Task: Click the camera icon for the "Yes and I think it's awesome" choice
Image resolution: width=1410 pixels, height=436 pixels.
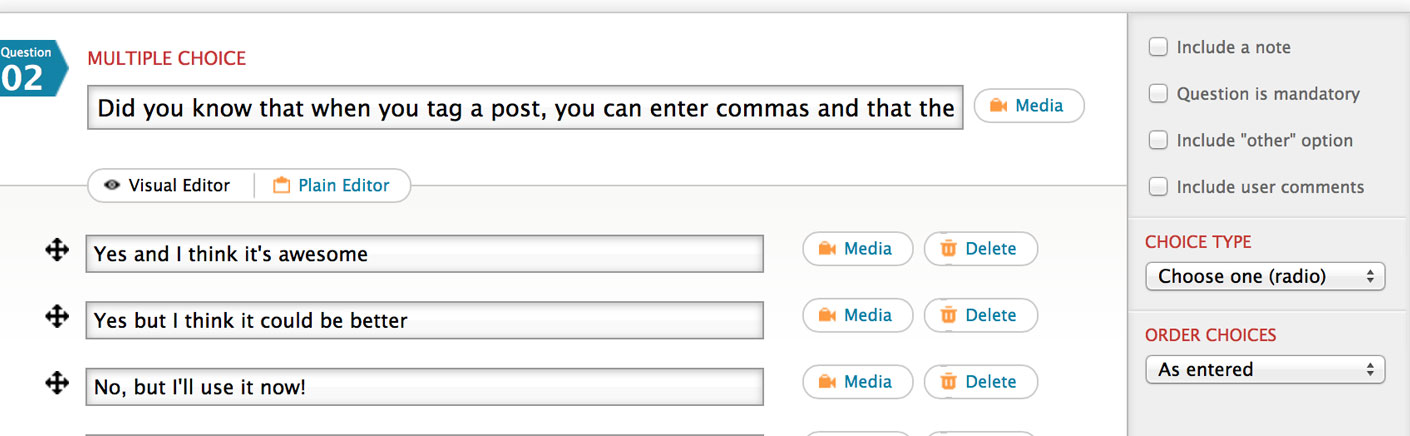Action: 827,249
